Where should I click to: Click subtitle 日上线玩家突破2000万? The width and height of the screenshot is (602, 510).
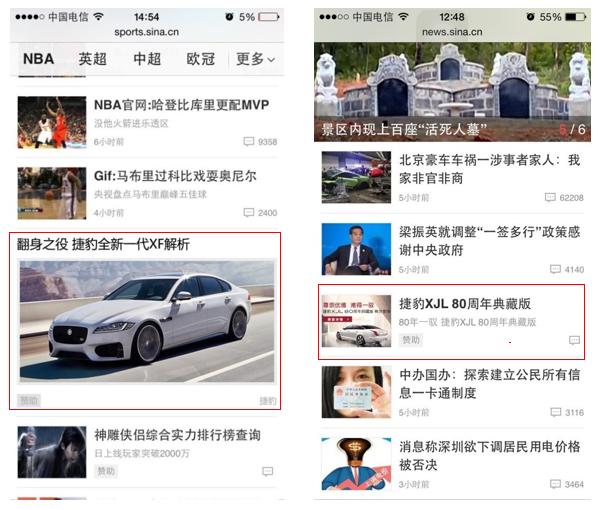(x=142, y=453)
